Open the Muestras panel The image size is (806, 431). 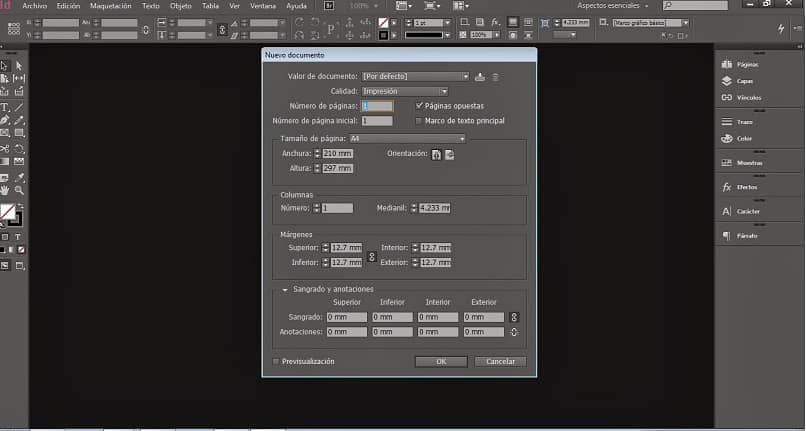click(742, 163)
